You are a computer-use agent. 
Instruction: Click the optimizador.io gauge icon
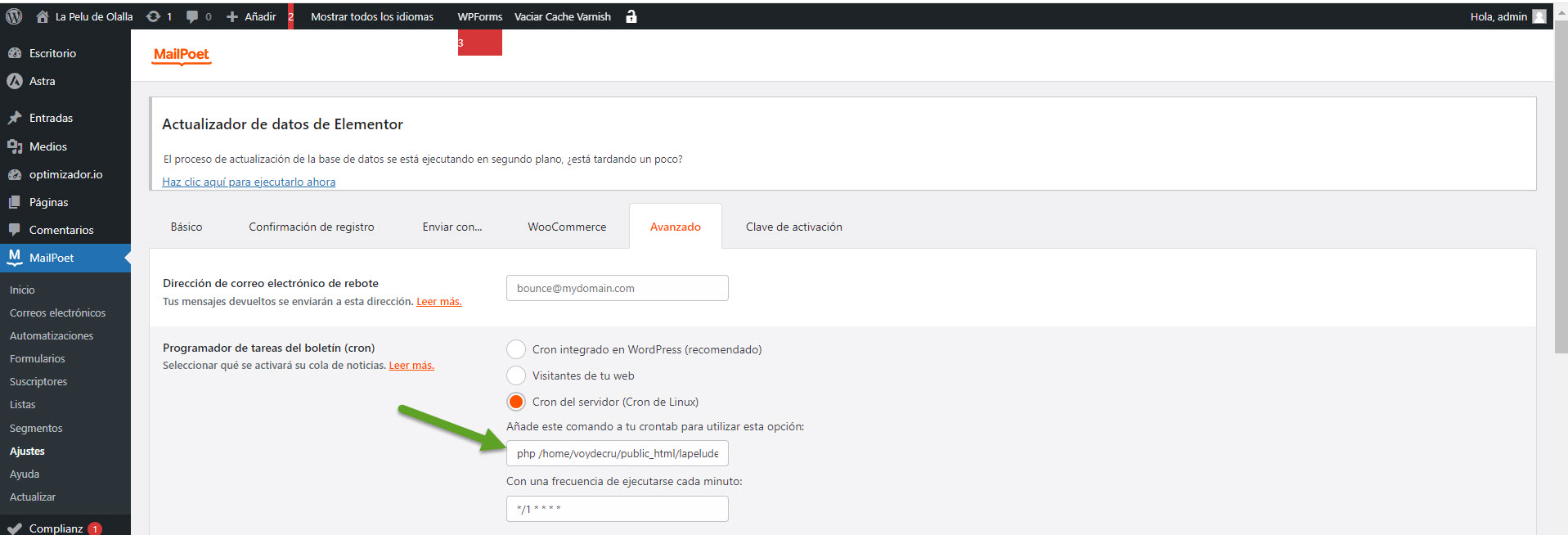15,174
